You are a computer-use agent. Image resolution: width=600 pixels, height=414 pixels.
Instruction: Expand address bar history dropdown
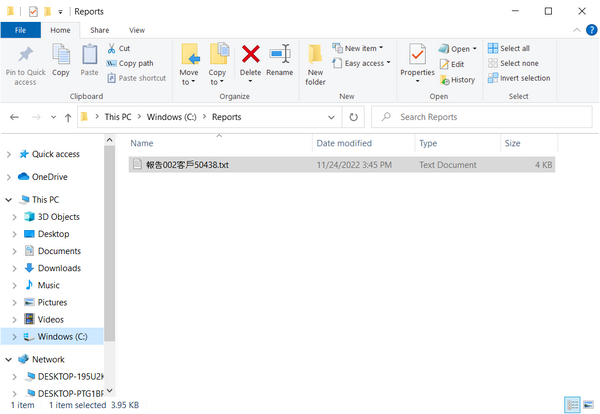(x=331, y=117)
